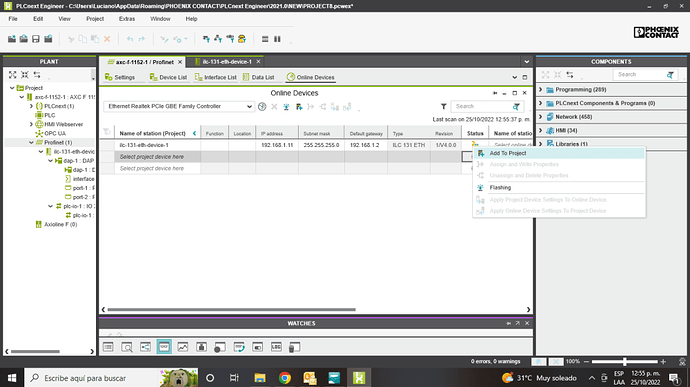690x387 pixels.
Task: Click the yellow worker icon in main toolbar
Action: pos(242,39)
